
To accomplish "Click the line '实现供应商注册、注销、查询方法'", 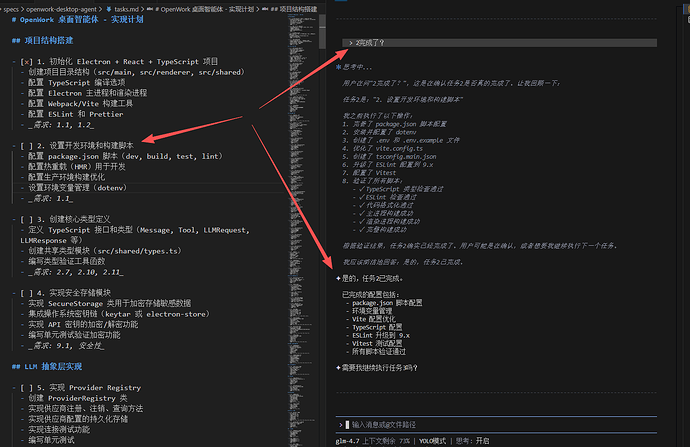I will 86,409.
